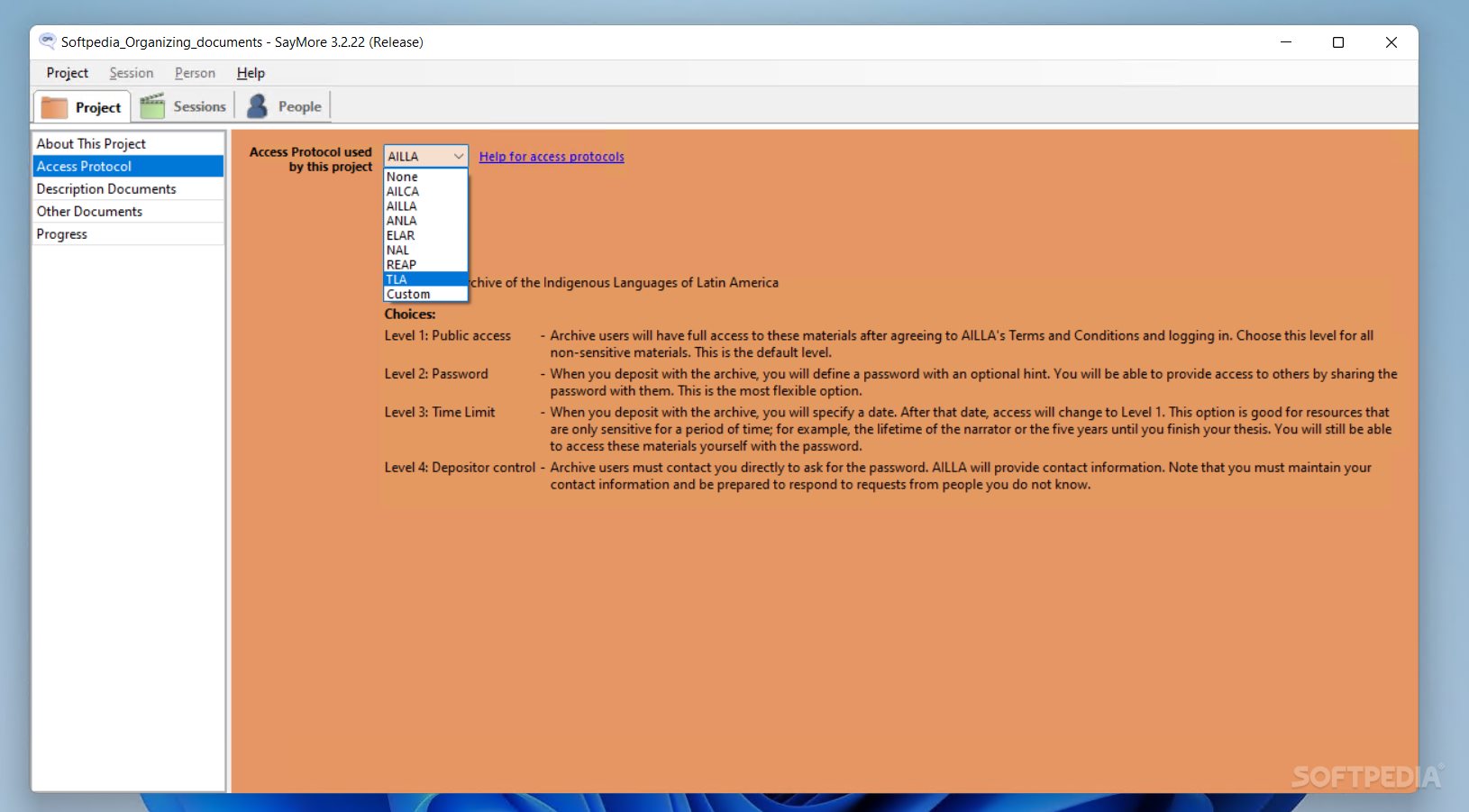This screenshot has width=1469, height=812.
Task: Click the AILLA access protocol combo box
Action: pyautogui.click(x=425, y=156)
